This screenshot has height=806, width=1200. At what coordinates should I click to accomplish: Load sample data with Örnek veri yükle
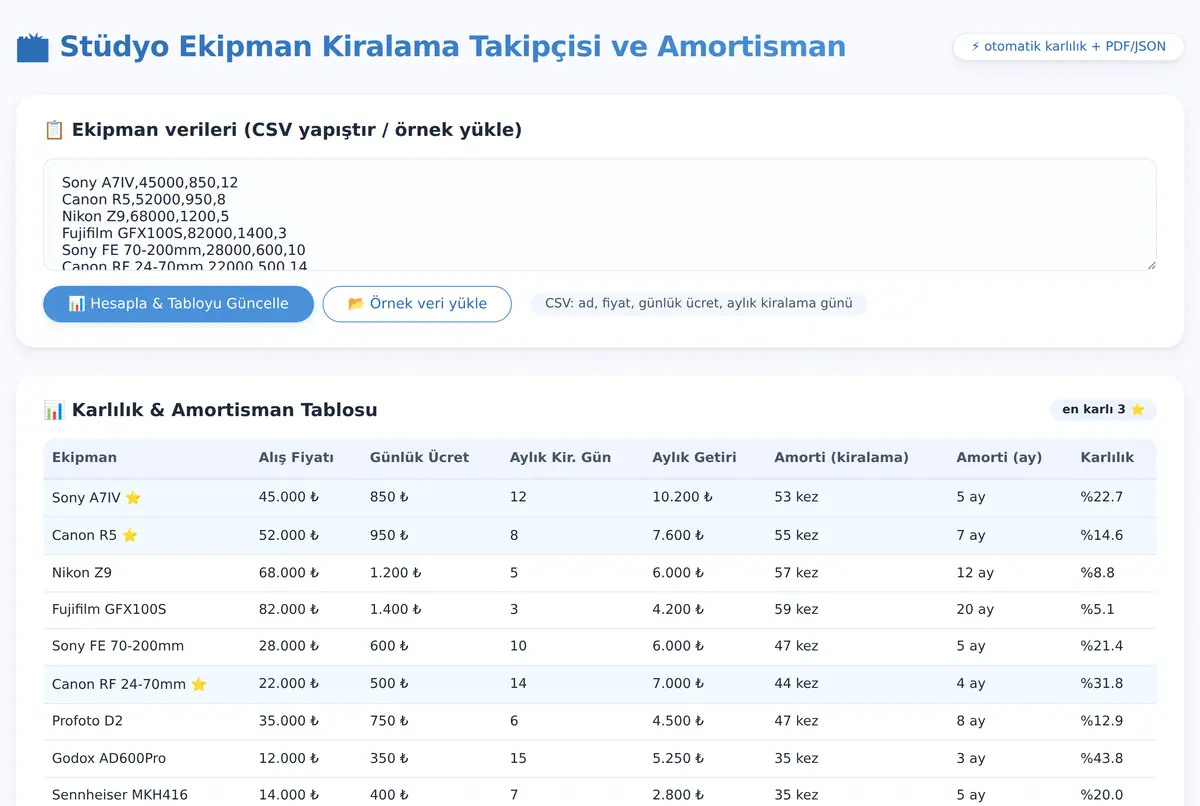point(417,304)
